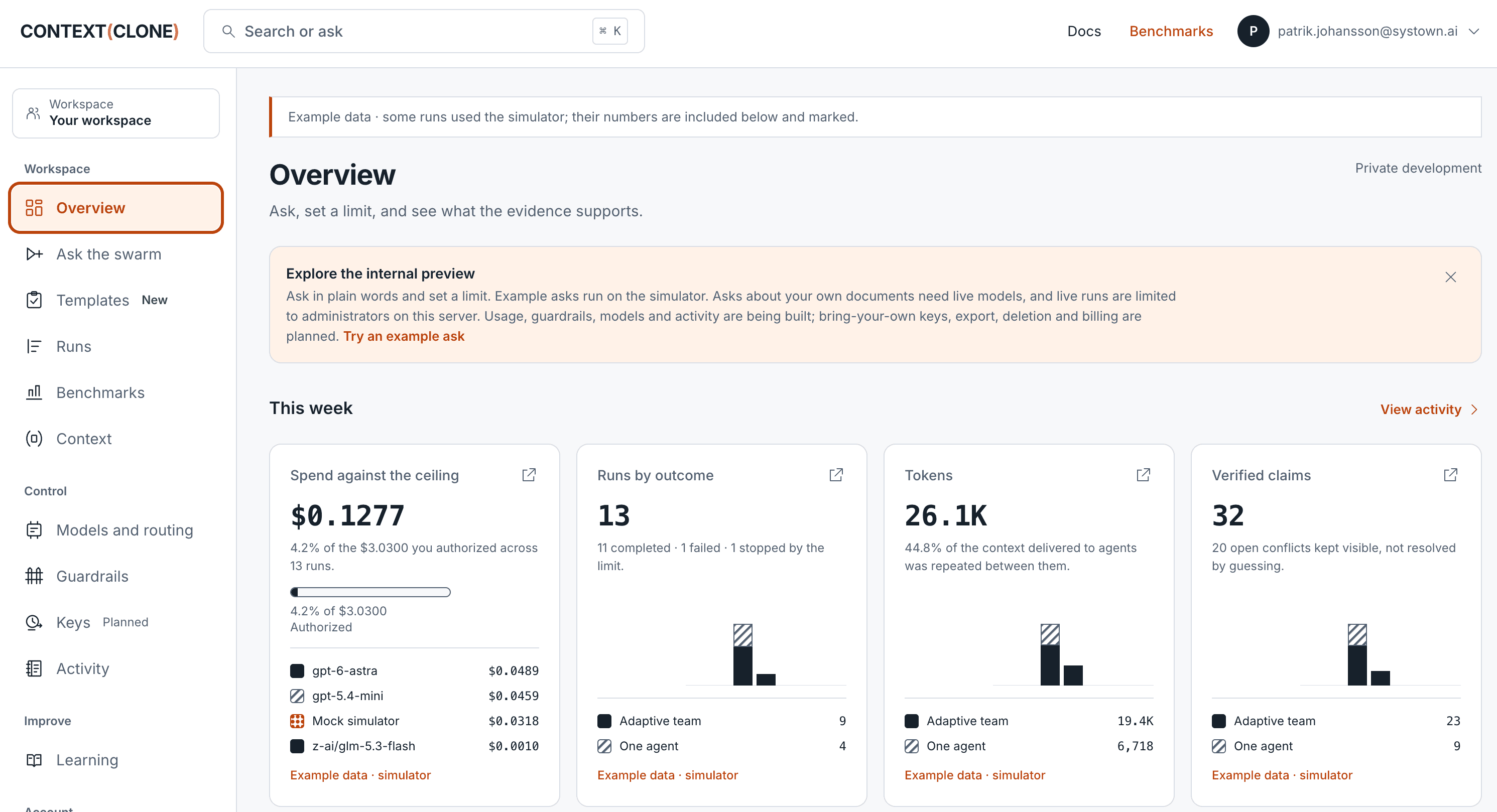Open the Verified claims card external icon
The image size is (1497, 812).
[x=1450, y=475]
